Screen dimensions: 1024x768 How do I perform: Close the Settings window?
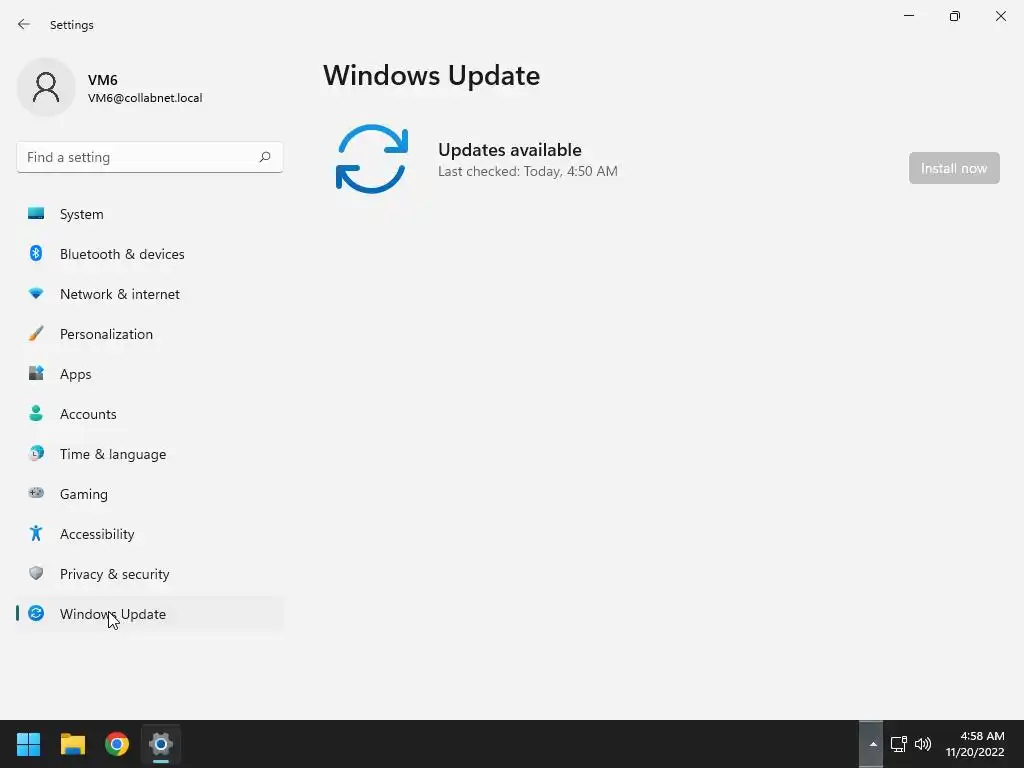1000,16
